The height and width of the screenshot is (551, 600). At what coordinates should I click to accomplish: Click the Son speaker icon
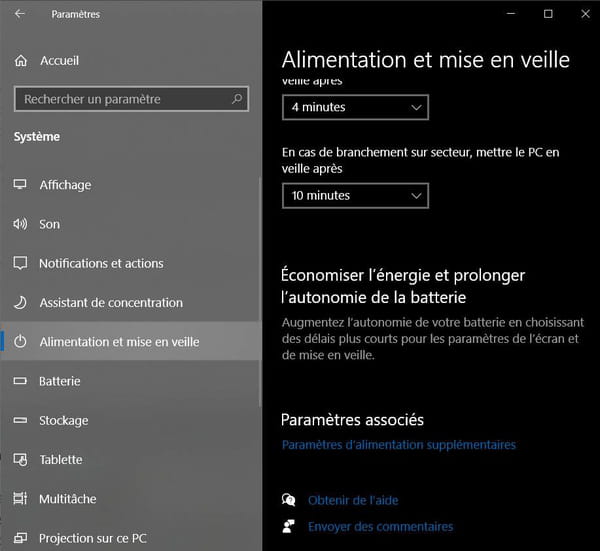pyautogui.click(x=20, y=224)
